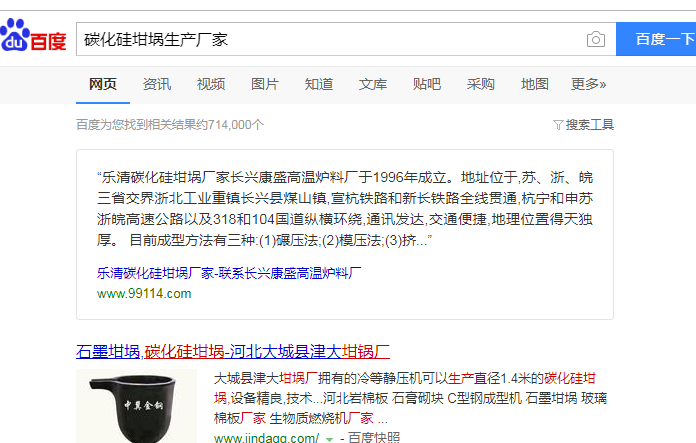The image size is (696, 443).
Task: Switch to the 资讯 tab
Action: click(x=157, y=84)
